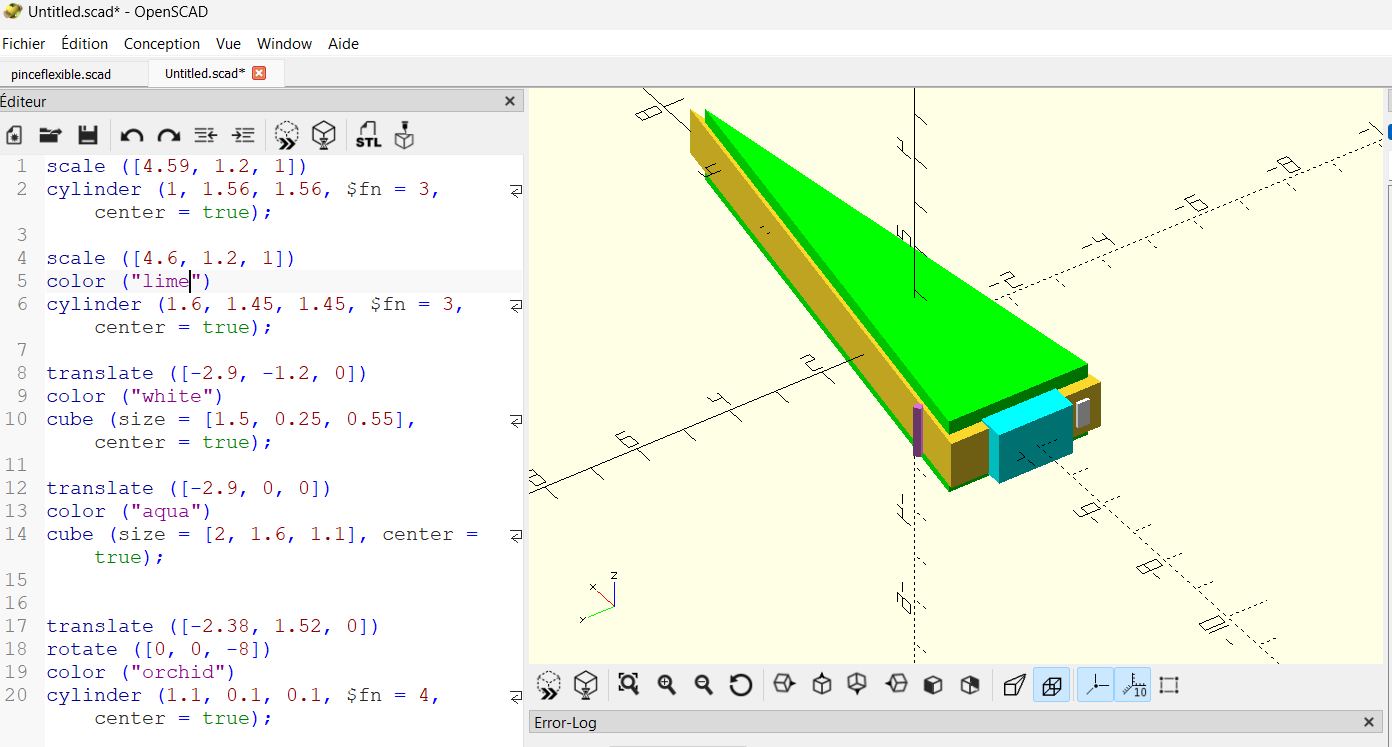Open the Édition menu
Screen dimensions: 1392x747
[x=85, y=44]
